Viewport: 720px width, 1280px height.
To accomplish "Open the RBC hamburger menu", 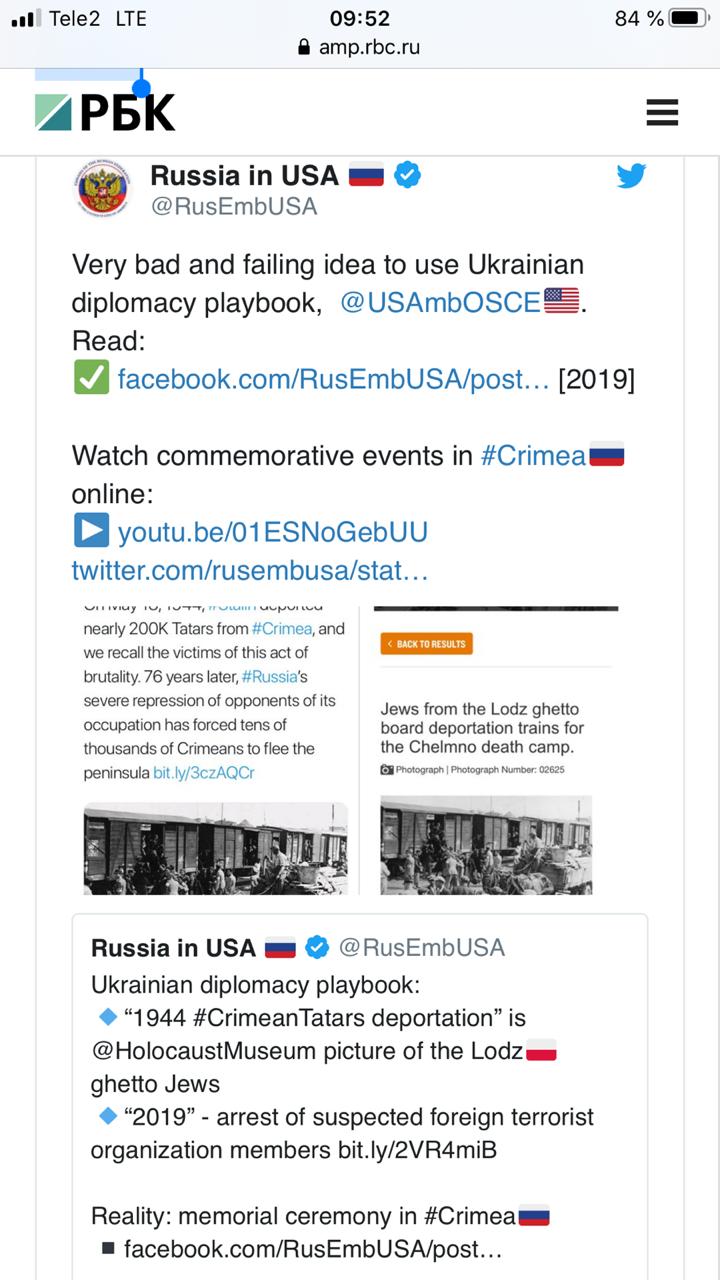I will [x=662, y=112].
